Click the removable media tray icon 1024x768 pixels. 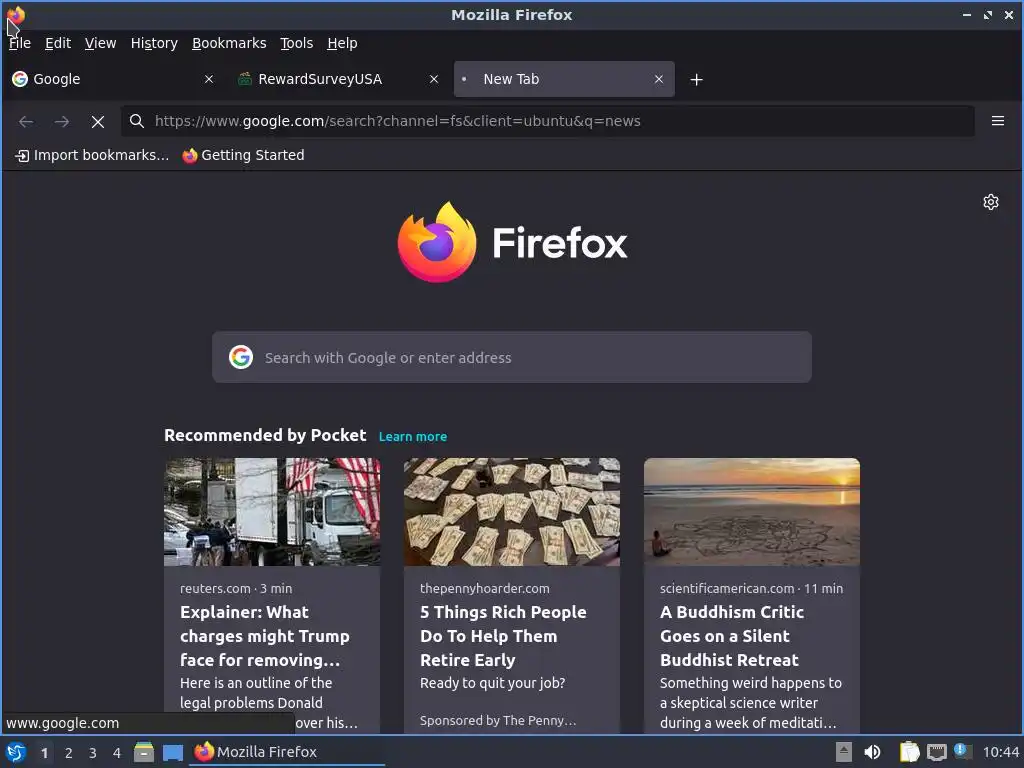[x=844, y=752]
